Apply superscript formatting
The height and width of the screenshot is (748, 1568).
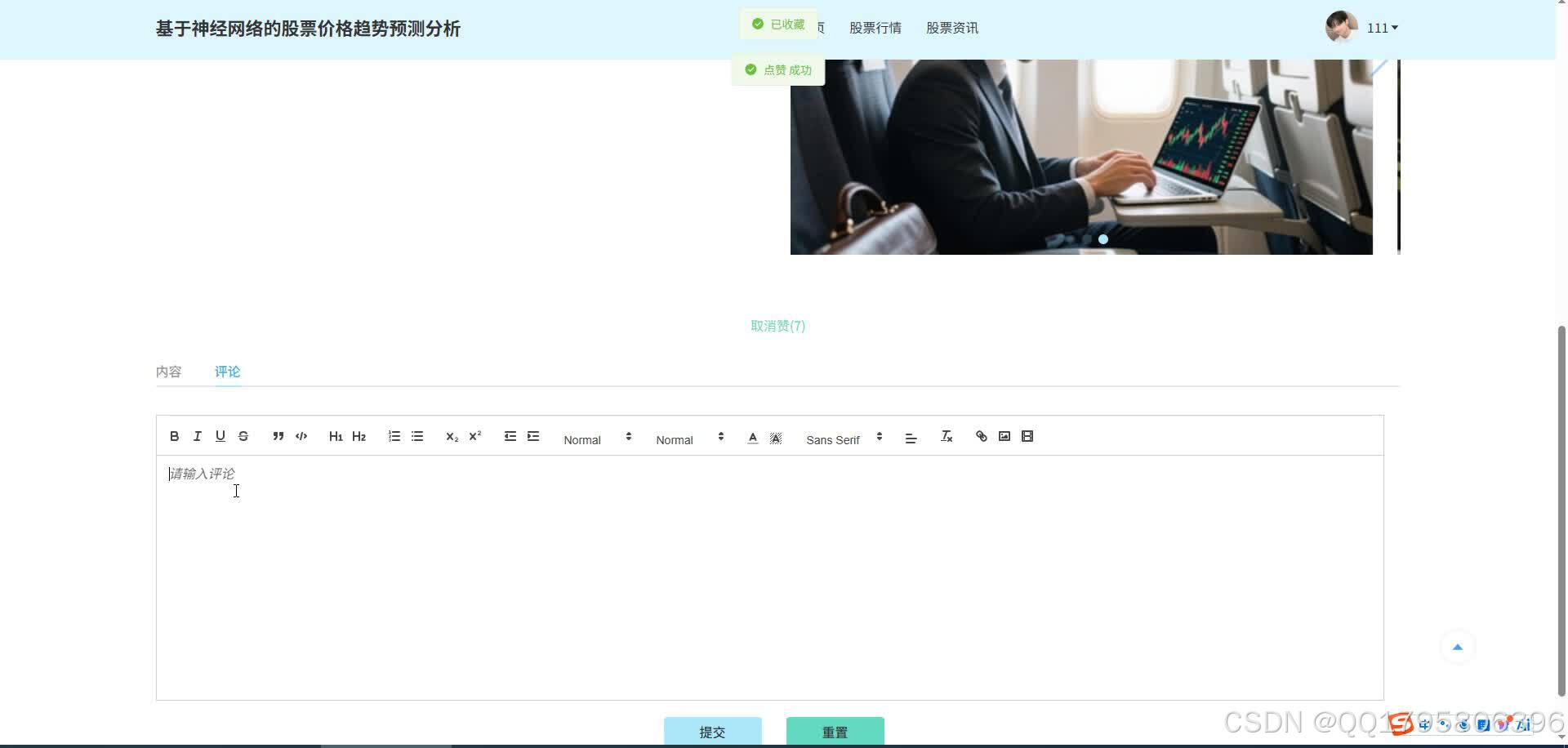474,436
